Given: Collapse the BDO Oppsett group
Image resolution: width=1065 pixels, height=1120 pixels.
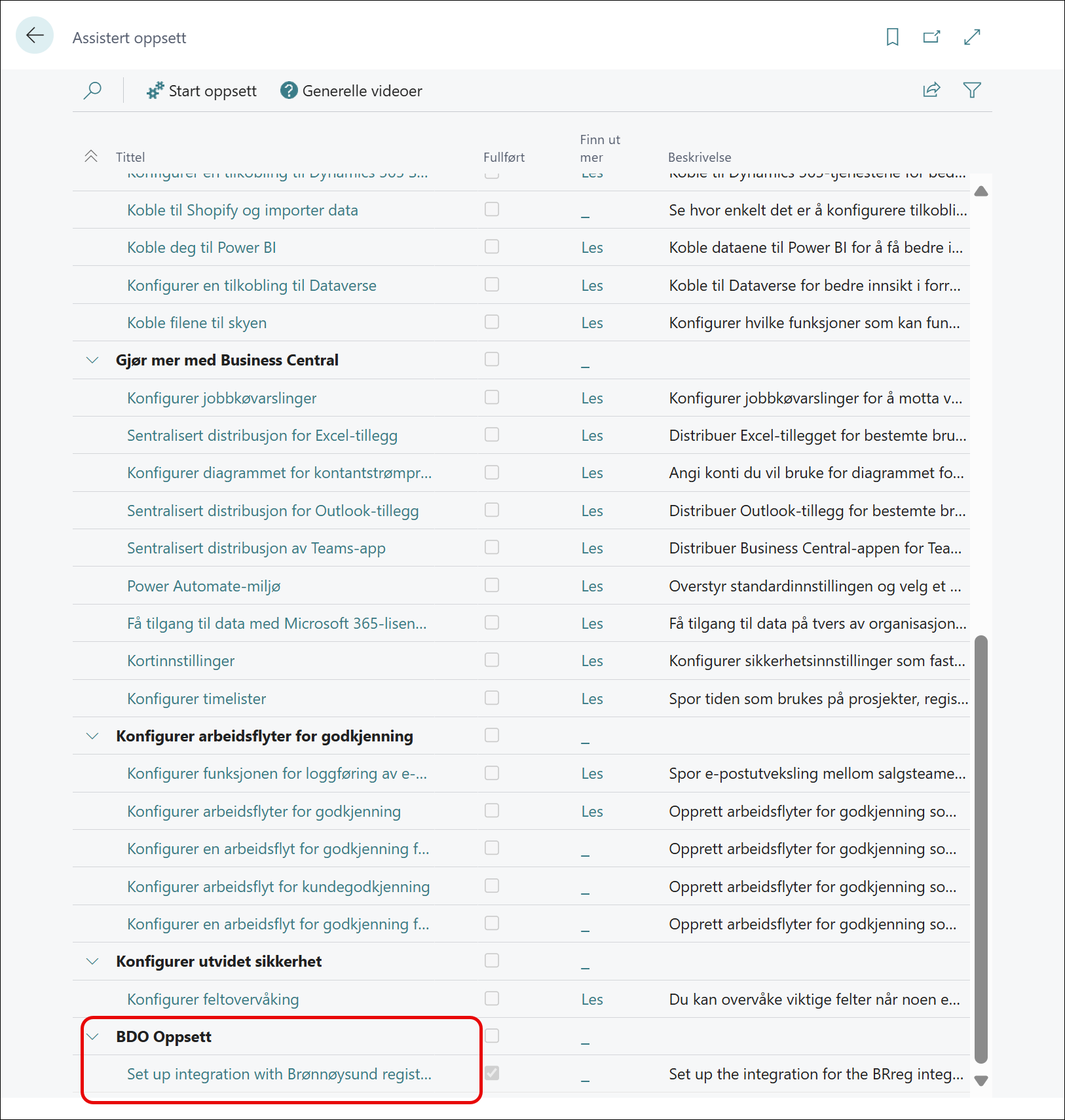Looking at the screenshot, I should pos(92,1037).
